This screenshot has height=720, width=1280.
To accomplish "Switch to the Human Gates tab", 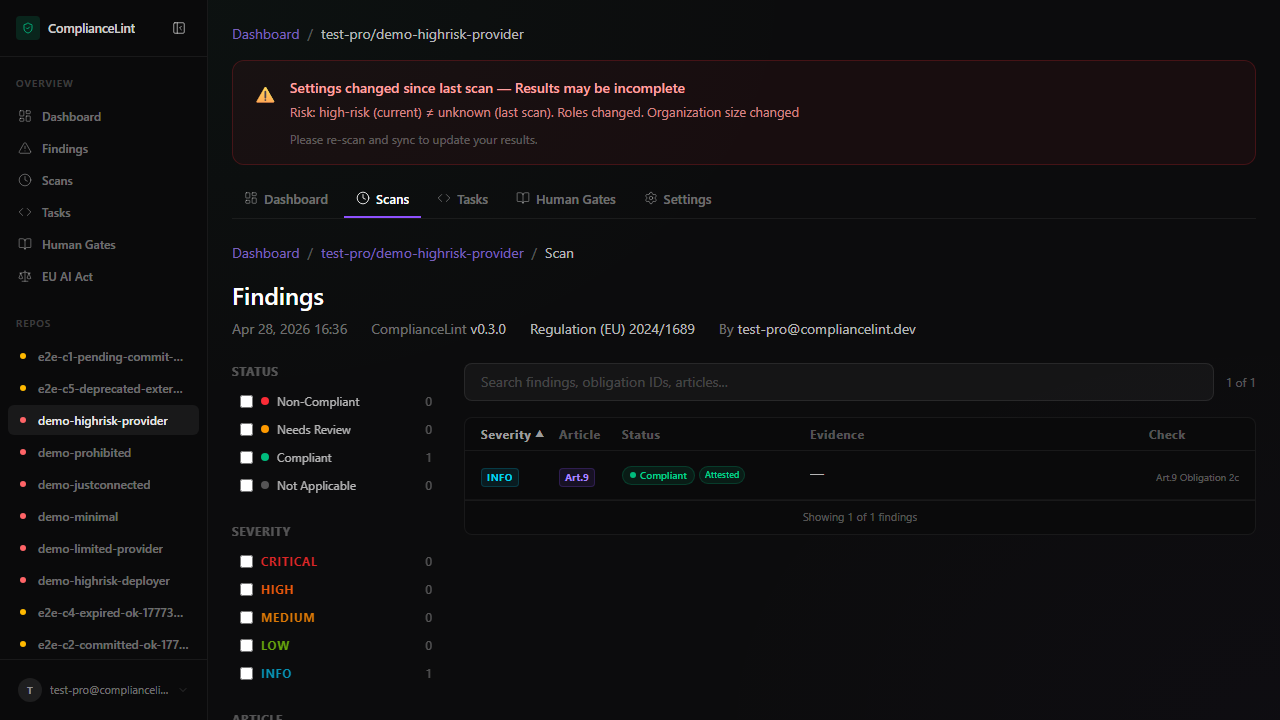I will [566, 199].
